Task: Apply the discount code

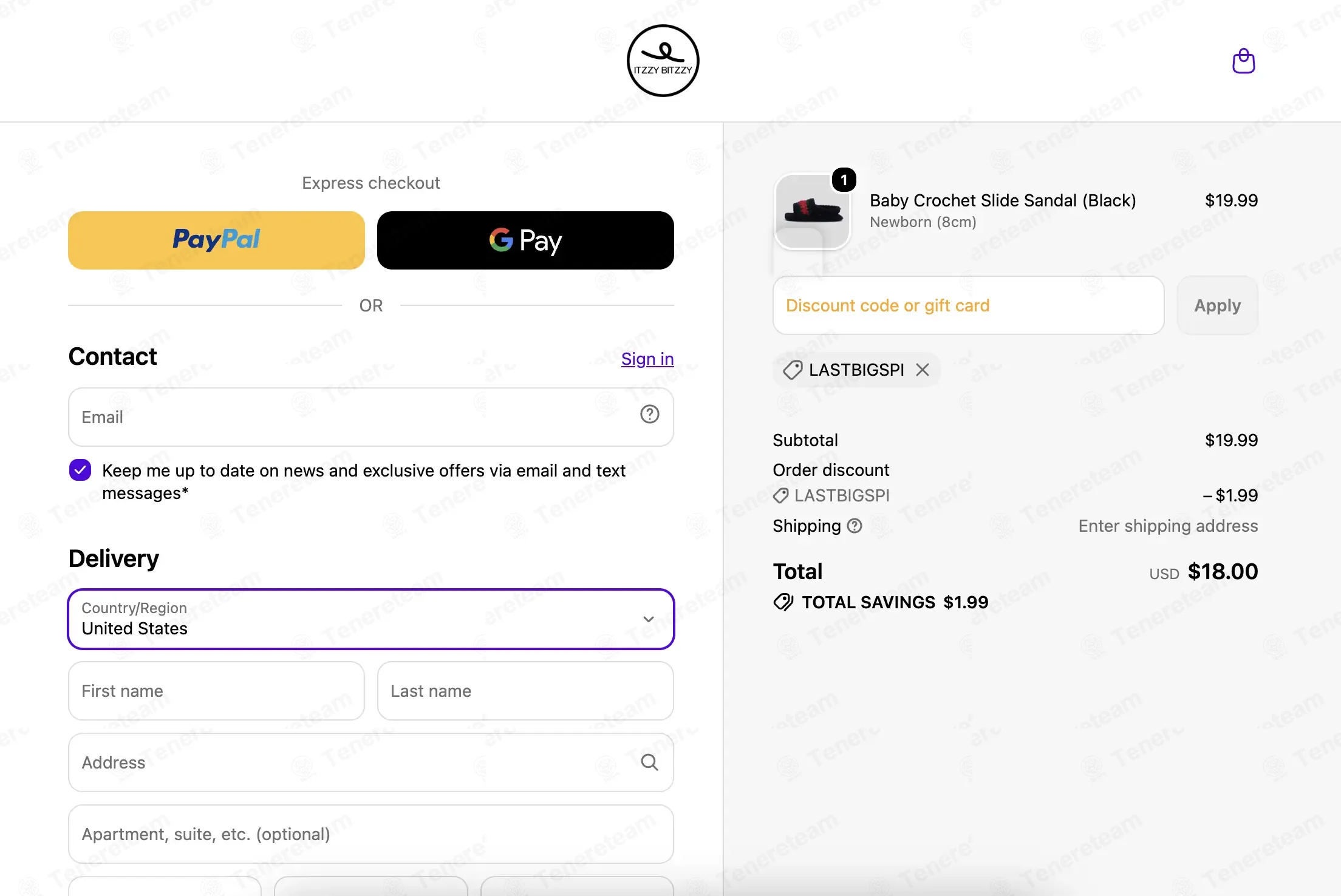Action: click(x=1217, y=305)
